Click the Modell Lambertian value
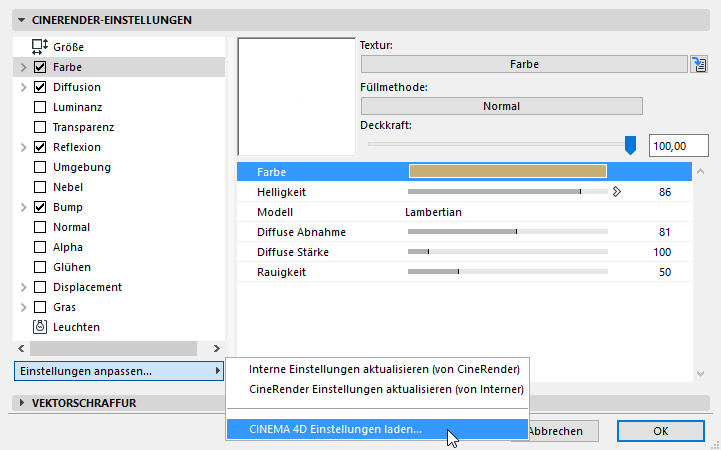Screen dimensions: 721x450 coord(433,212)
